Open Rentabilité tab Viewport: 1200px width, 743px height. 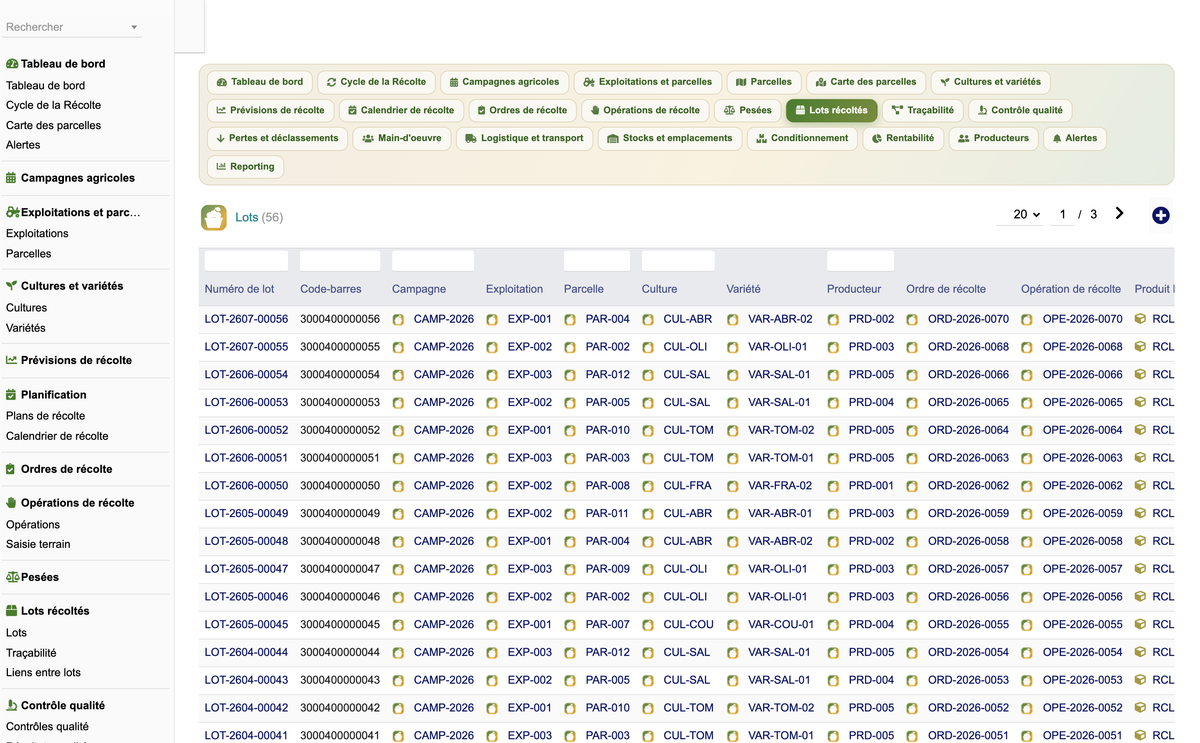902,138
